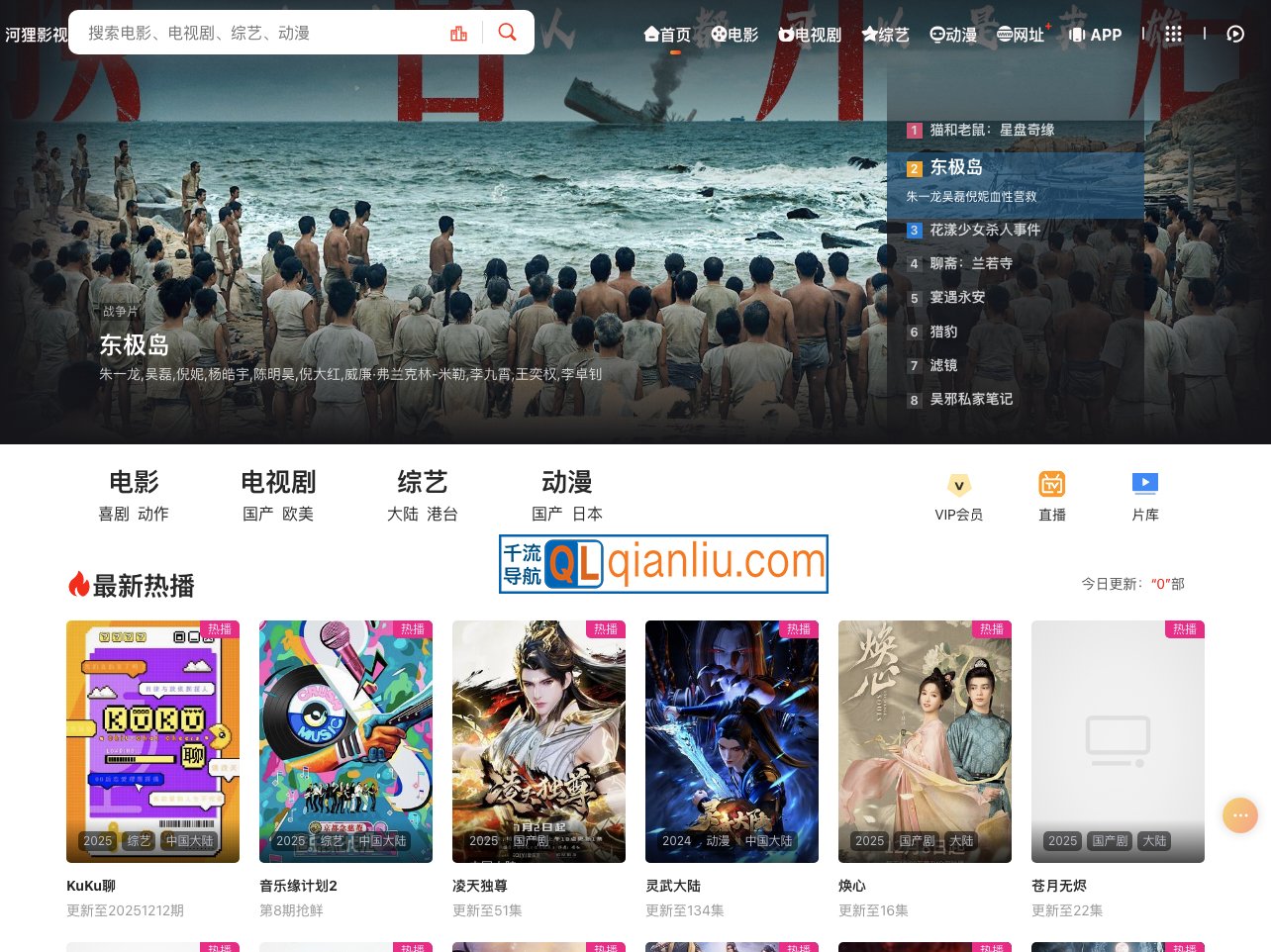The width and height of the screenshot is (1271, 952).
Task: Open the 网址 nav item
Action: pyautogui.click(x=1021, y=35)
